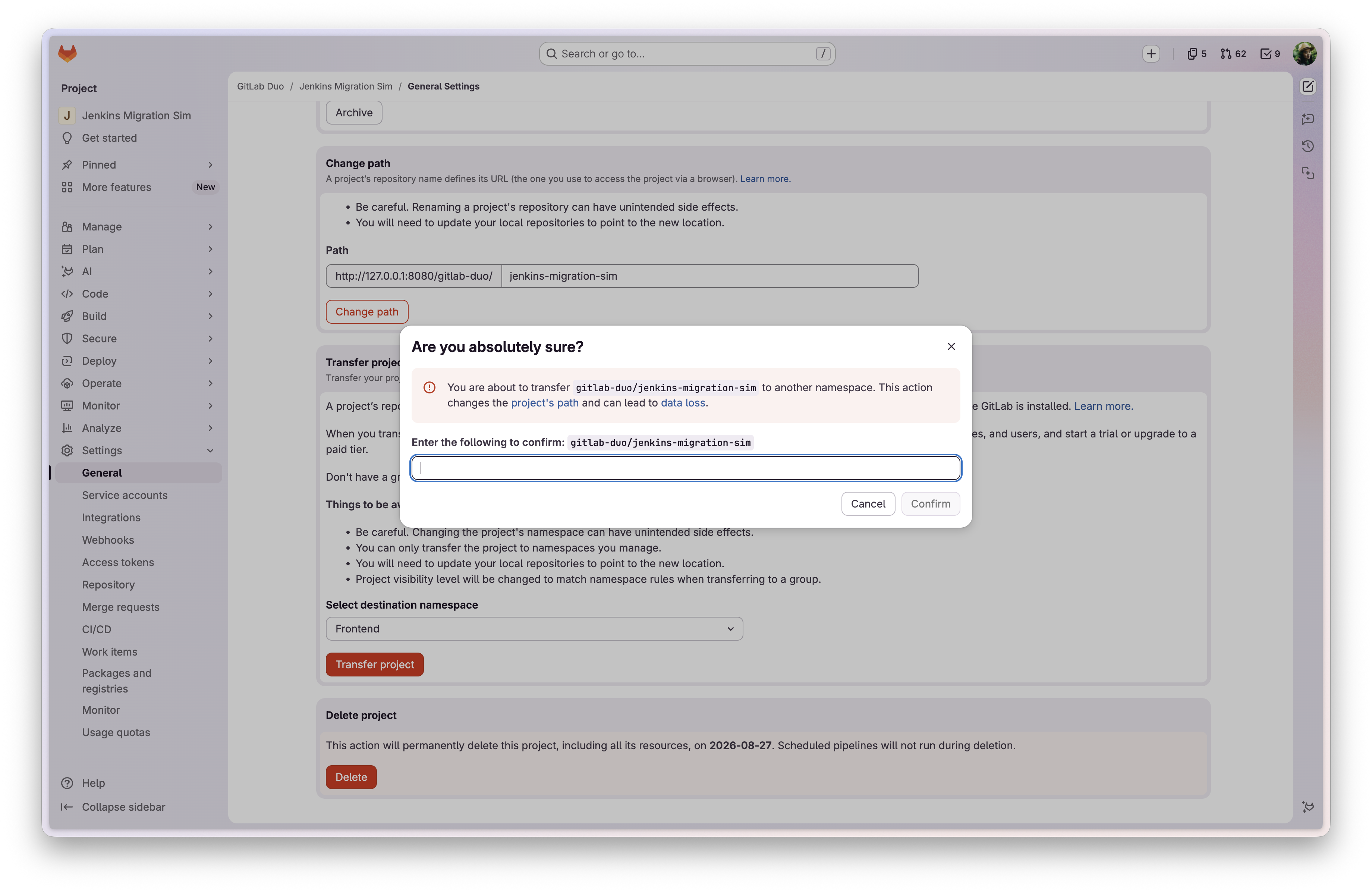Screen dimensions: 1372x892
Task: Click the More features grid icon
Action: [67, 188]
